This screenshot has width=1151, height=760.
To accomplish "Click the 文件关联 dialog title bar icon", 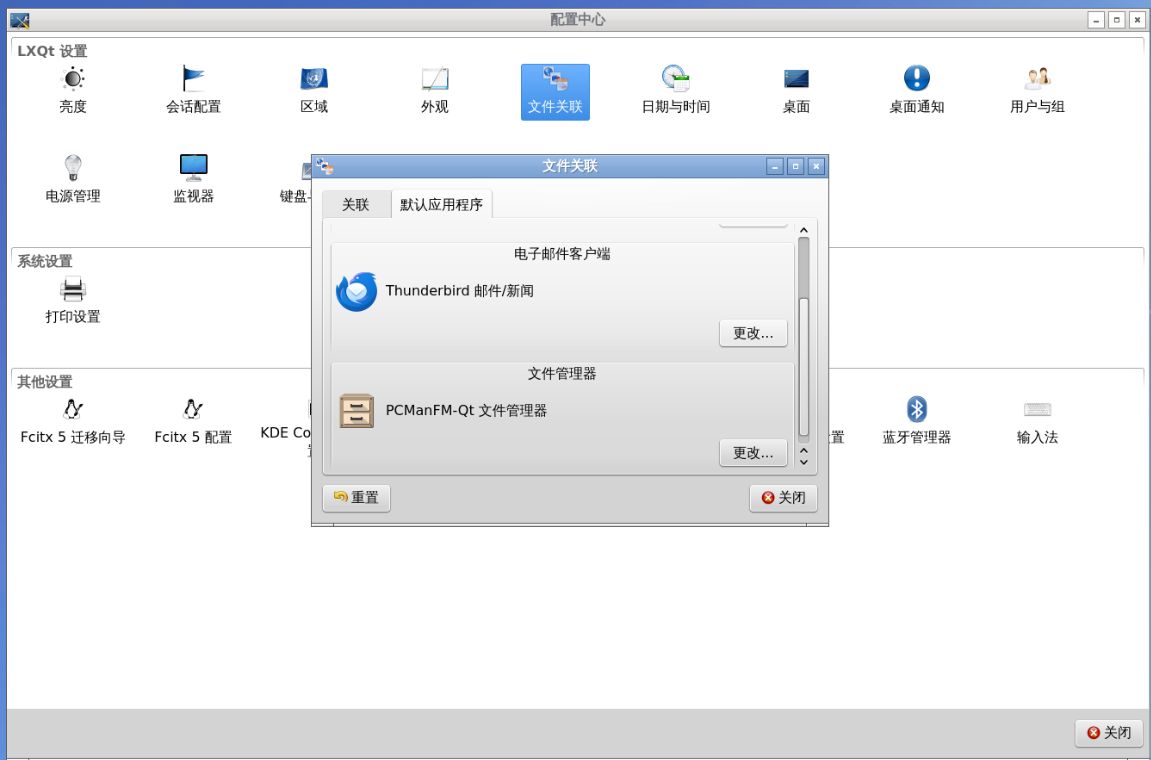I will (x=324, y=167).
